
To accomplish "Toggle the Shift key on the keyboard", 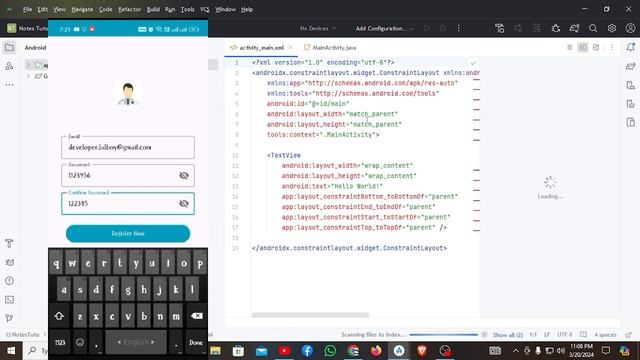I will tap(59, 316).
